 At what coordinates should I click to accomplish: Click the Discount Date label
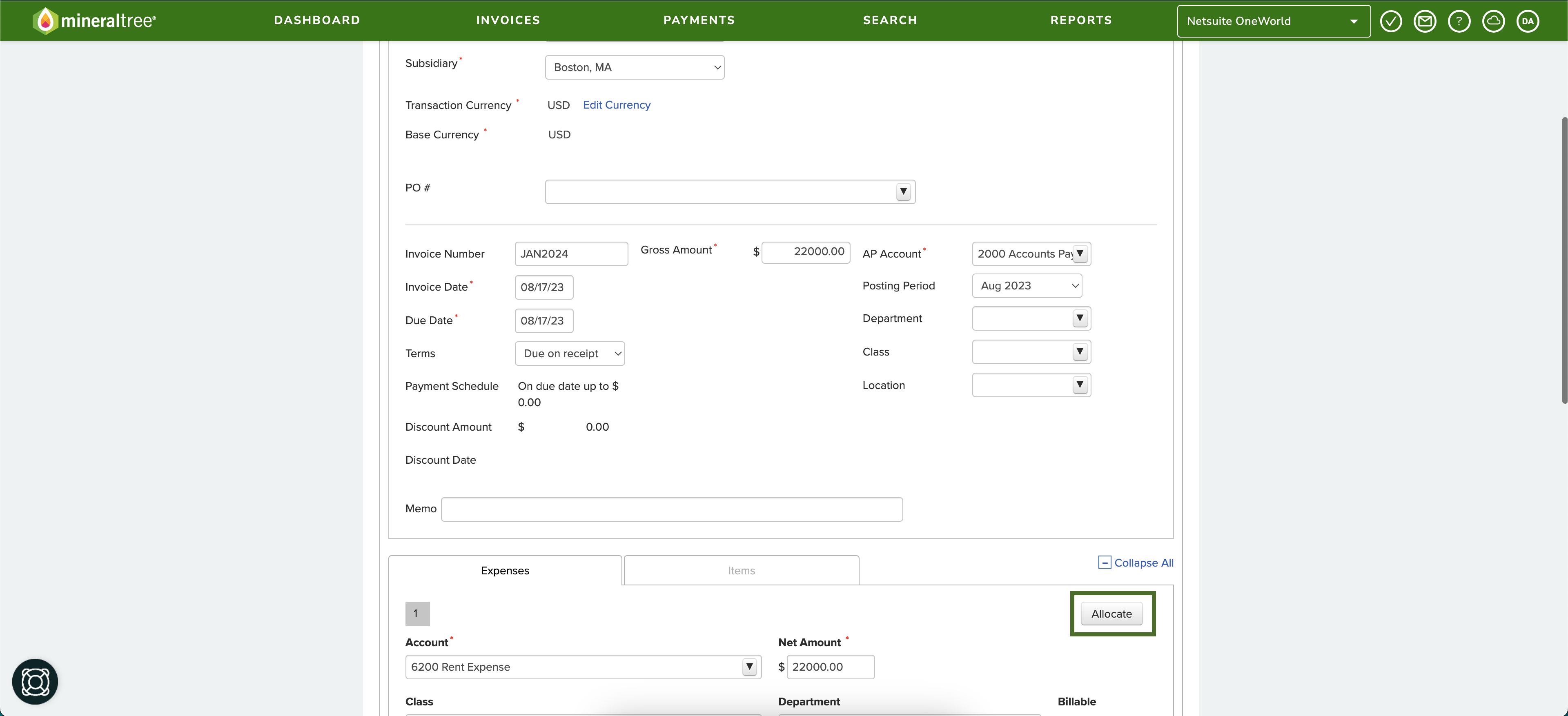coord(441,460)
